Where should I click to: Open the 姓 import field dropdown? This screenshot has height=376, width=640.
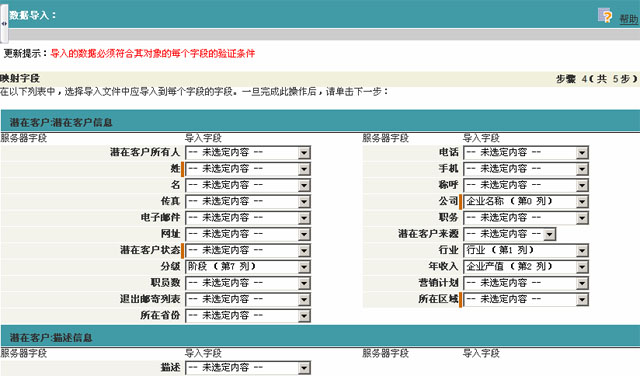click(248, 169)
